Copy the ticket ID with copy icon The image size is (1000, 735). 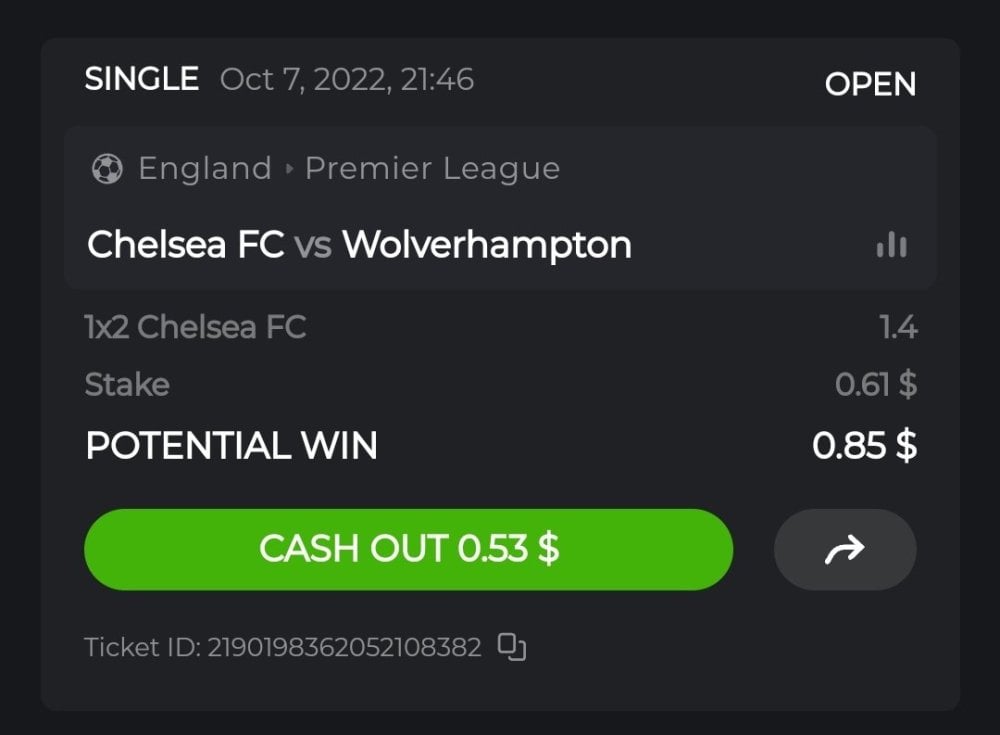pyautogui.click(x=512, y=648)
